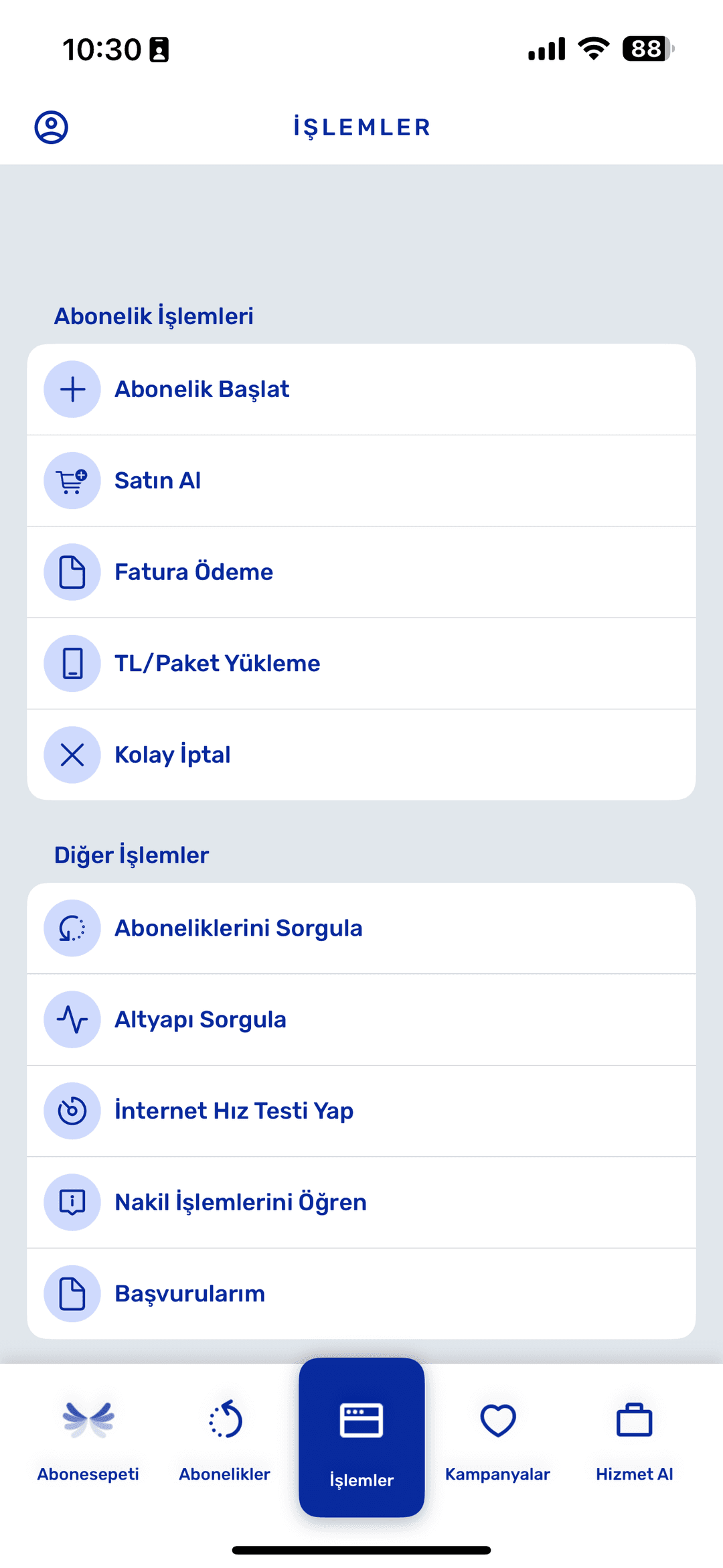
Task: Tap the speedometer icon for internet speed test
Action: [x=72, y=1111]
